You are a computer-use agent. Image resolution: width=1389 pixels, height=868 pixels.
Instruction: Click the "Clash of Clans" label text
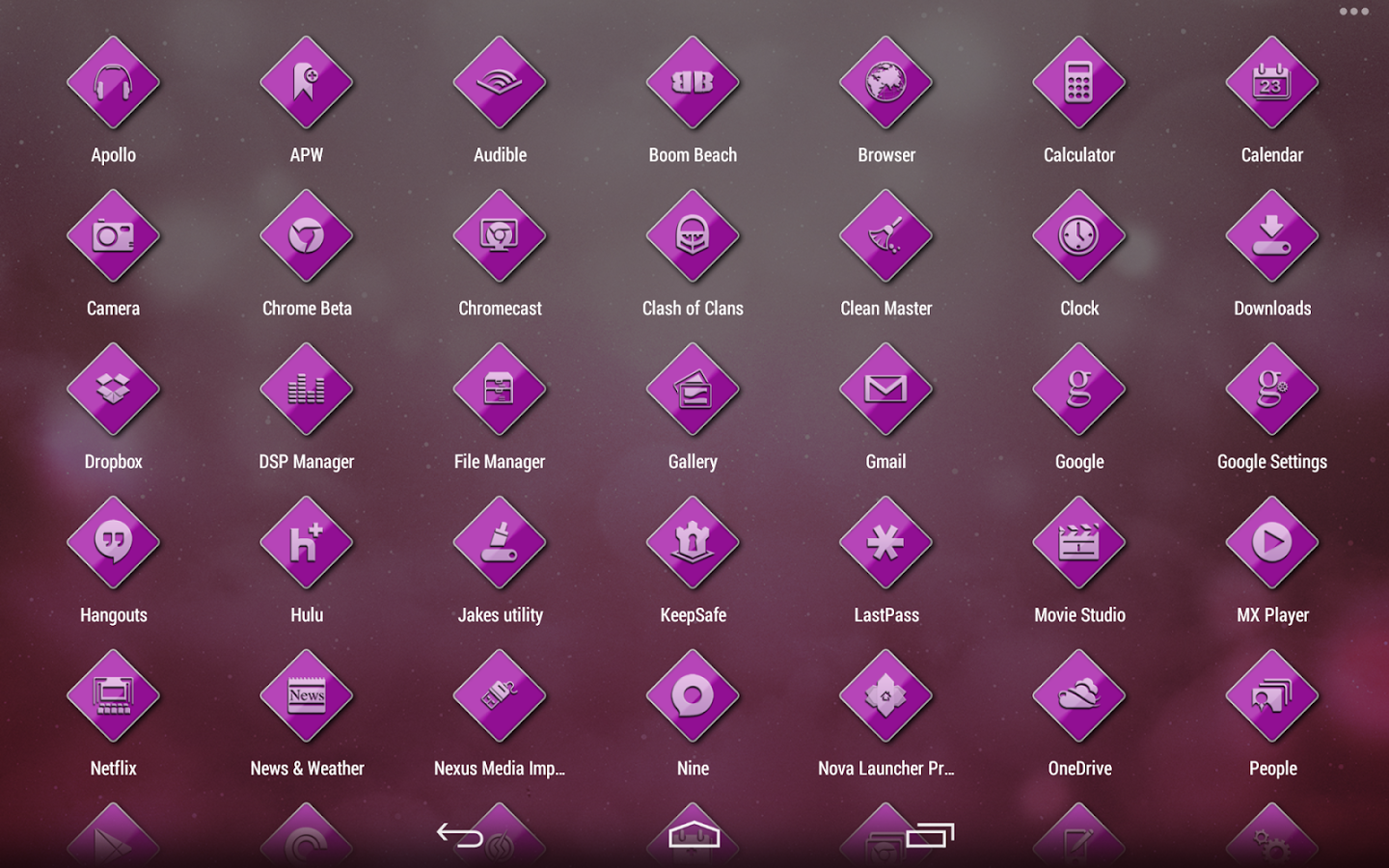(x=693, y=309)
